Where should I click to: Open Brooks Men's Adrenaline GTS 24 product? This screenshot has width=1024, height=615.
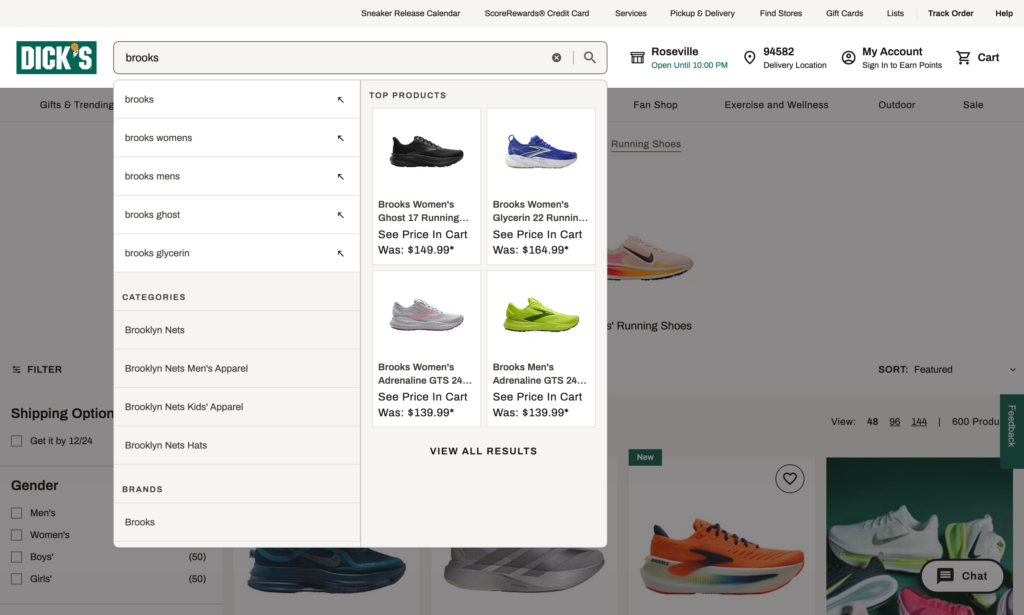[541, 349]
